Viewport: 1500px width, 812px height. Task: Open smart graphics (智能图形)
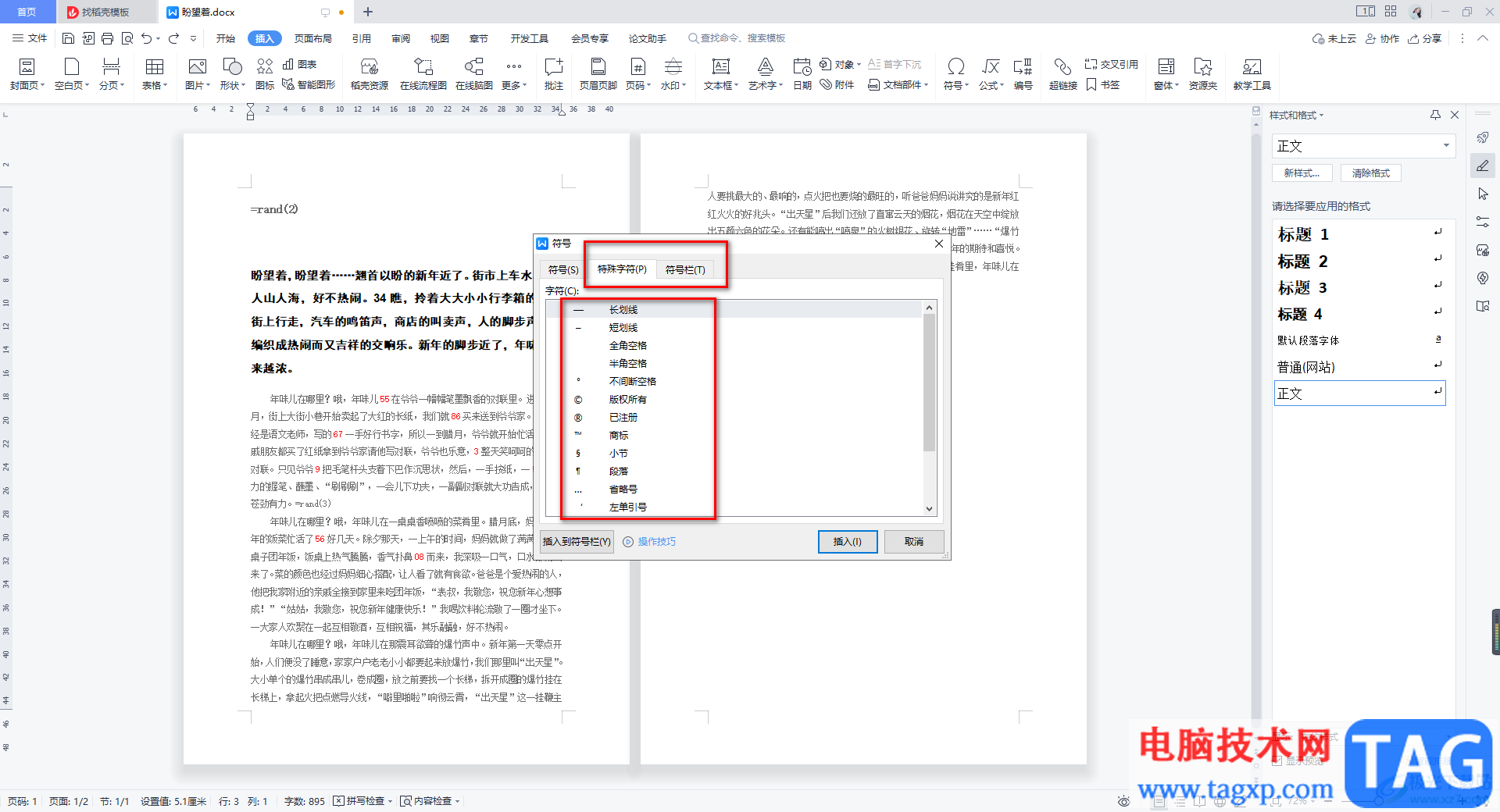[309, 84]
